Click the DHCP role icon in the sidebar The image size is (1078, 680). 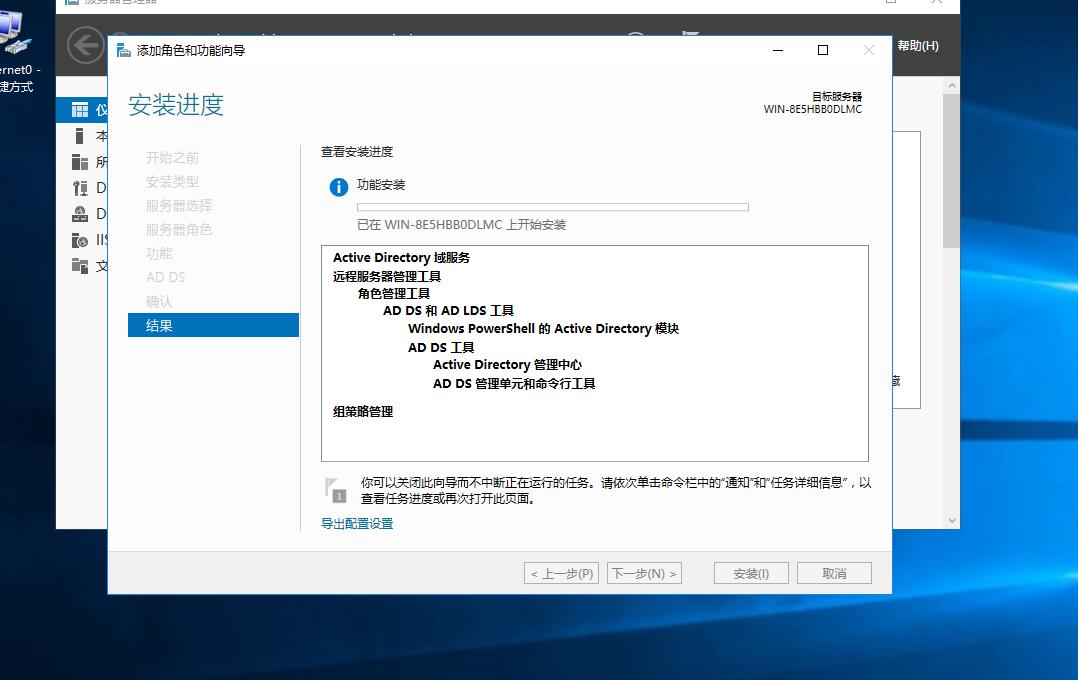(82, 187)
